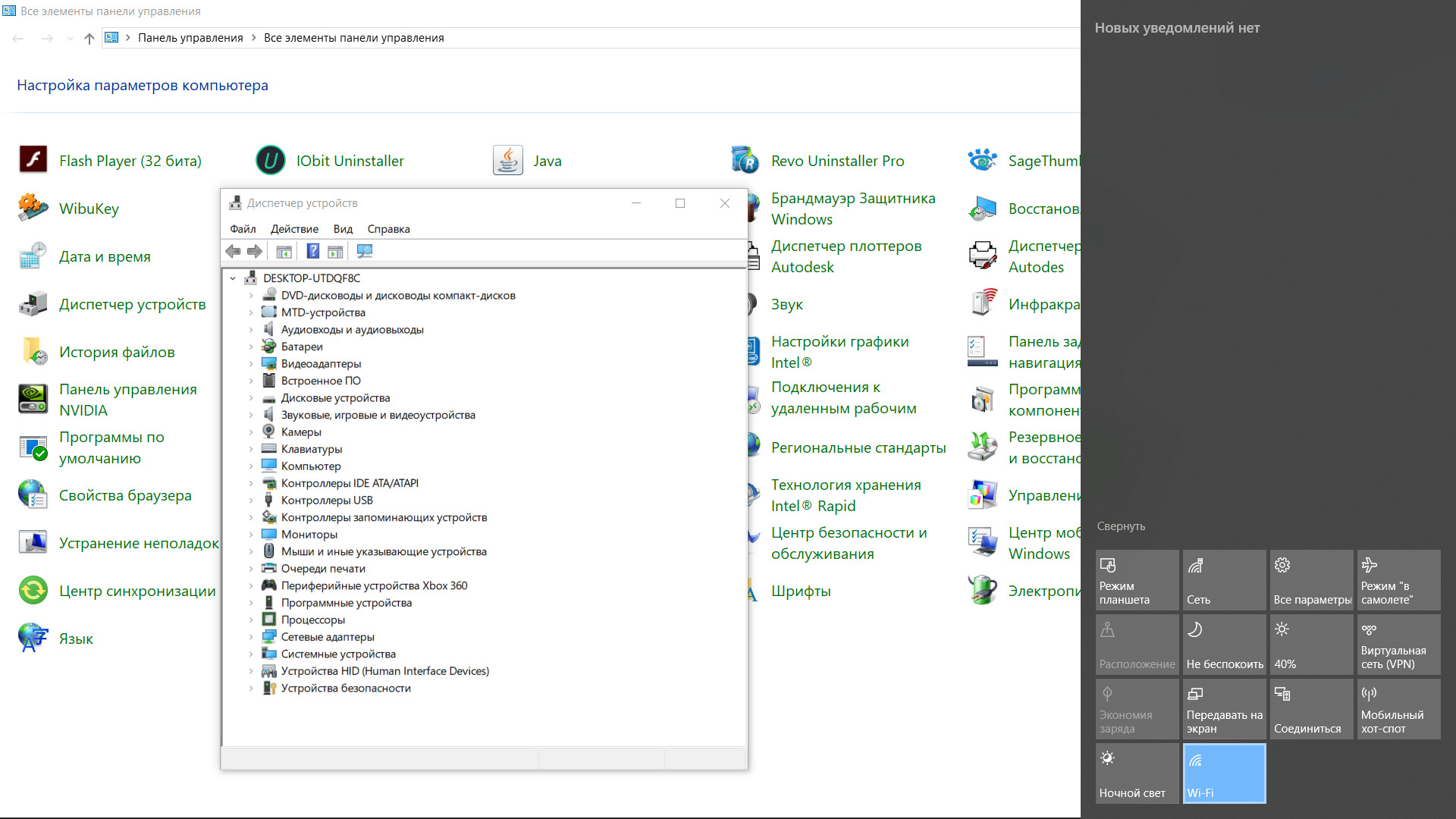Click Свернуть link in Action Center
Screen dimensions: 1456x819
click(x=1121, y=526)
